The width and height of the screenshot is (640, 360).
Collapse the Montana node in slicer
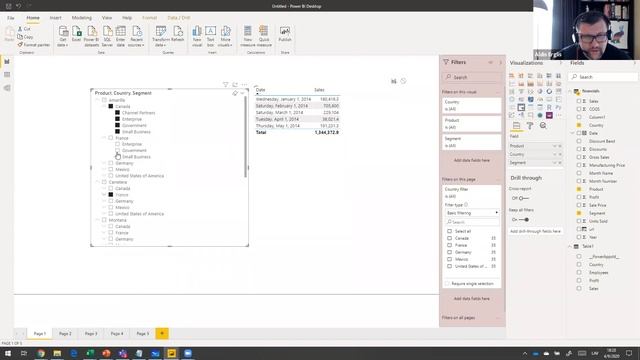[x=98, y=220]
